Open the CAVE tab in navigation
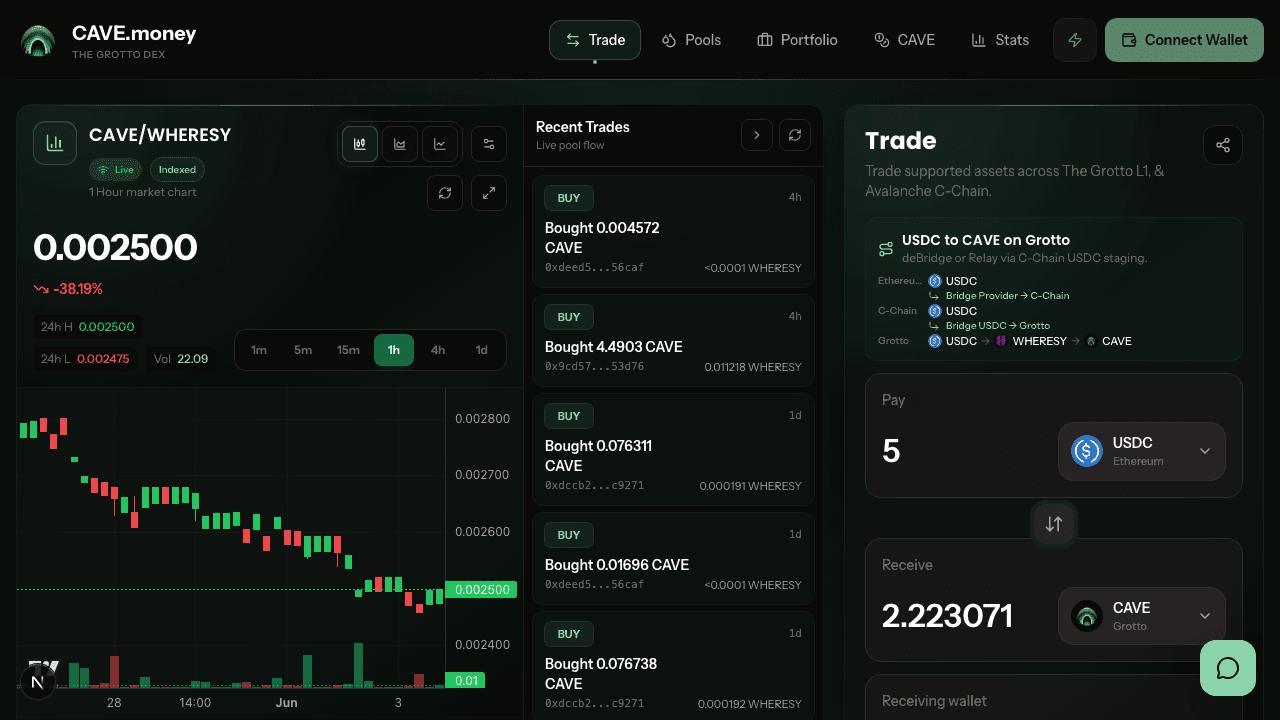This screenshot has height=720, width=1280. pyautogui.click(x=904, y=40)
